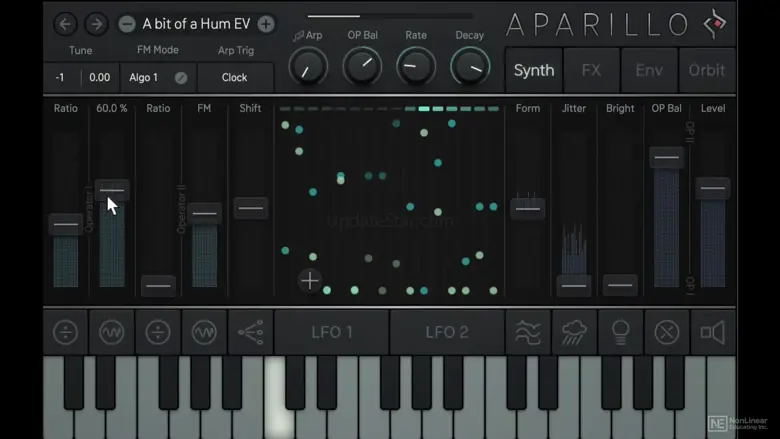780x439 pixels.
Task: Select the LFO 1 button
Action: point(332,332)
